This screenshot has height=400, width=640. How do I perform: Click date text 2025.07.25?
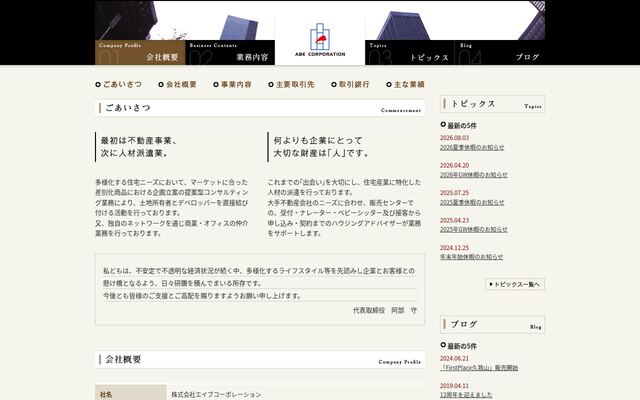pyautogui.click(x=454, y=193)
